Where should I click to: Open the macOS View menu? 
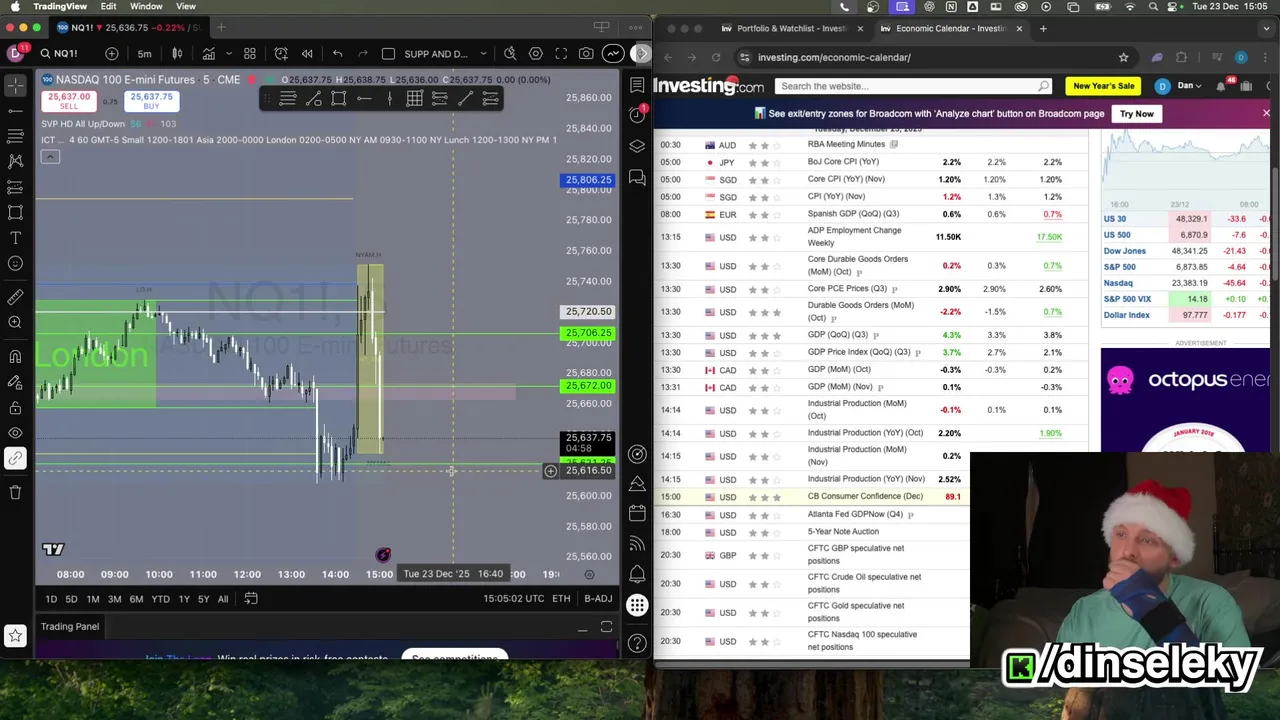click(x=186, y=6)
